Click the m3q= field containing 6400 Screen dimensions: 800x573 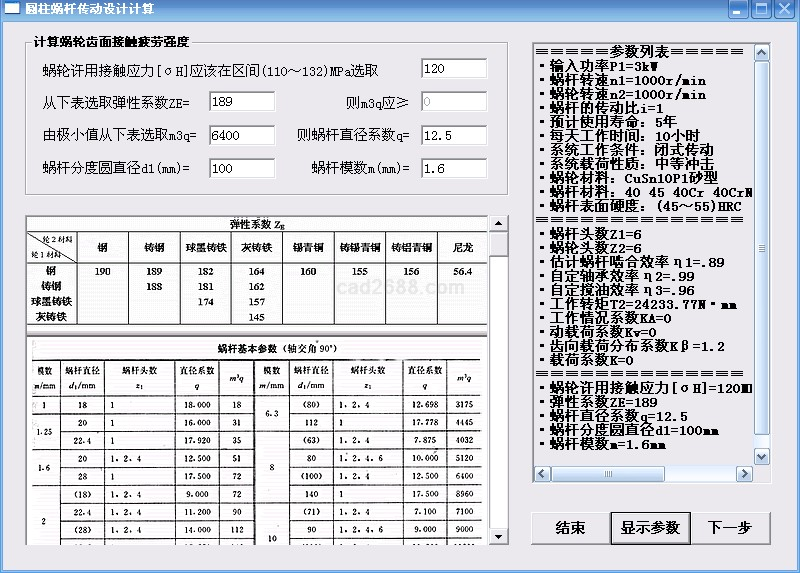click(x=241, y=135)
